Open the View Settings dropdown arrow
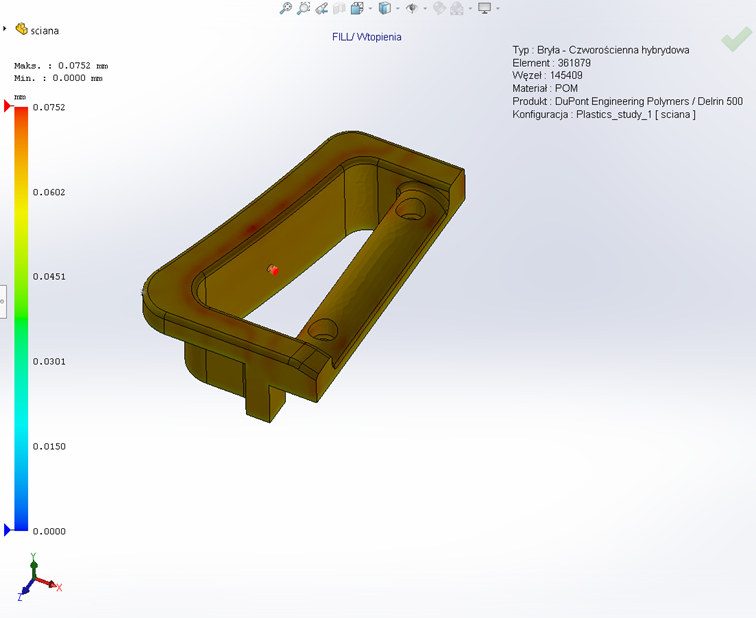756x618 pixels. pos(497,9)
